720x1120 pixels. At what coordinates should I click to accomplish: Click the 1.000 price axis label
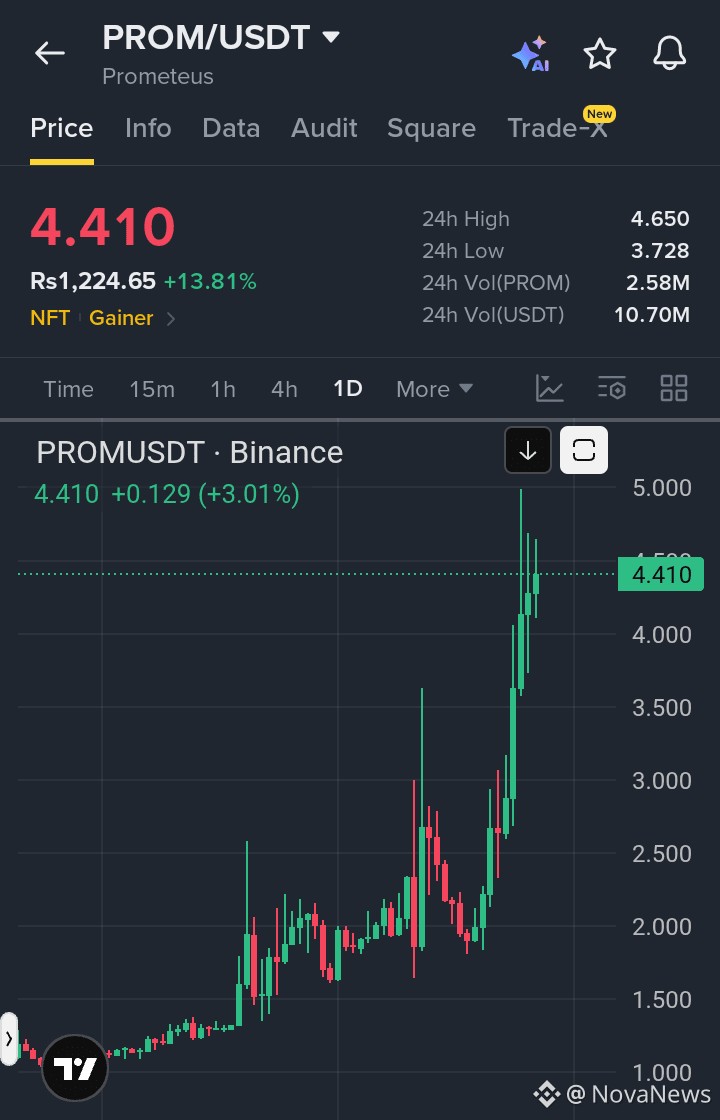[x=662, y=1073]
